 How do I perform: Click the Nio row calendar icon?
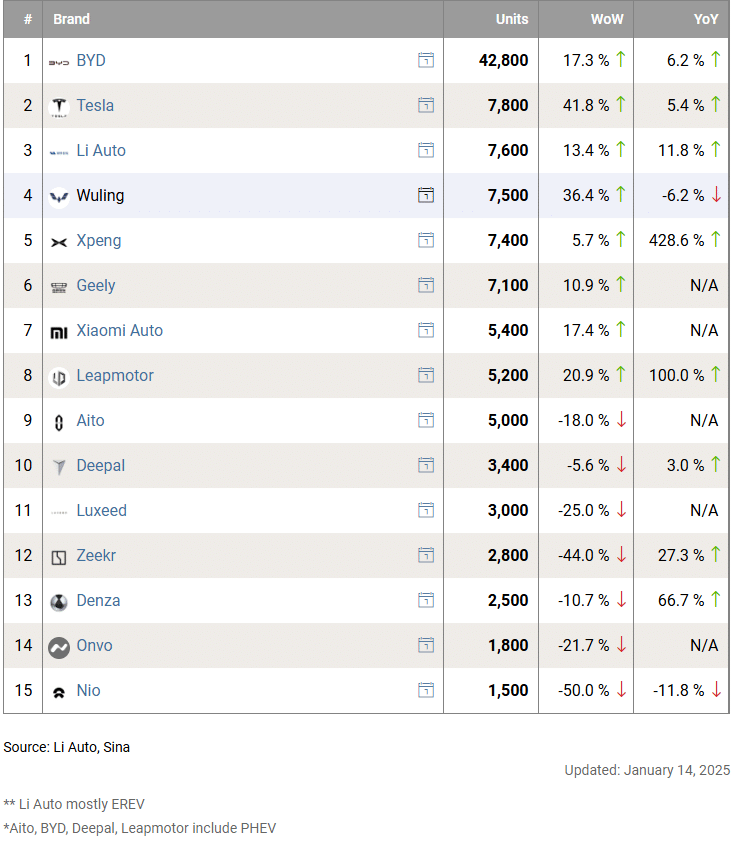pos(426,691)
